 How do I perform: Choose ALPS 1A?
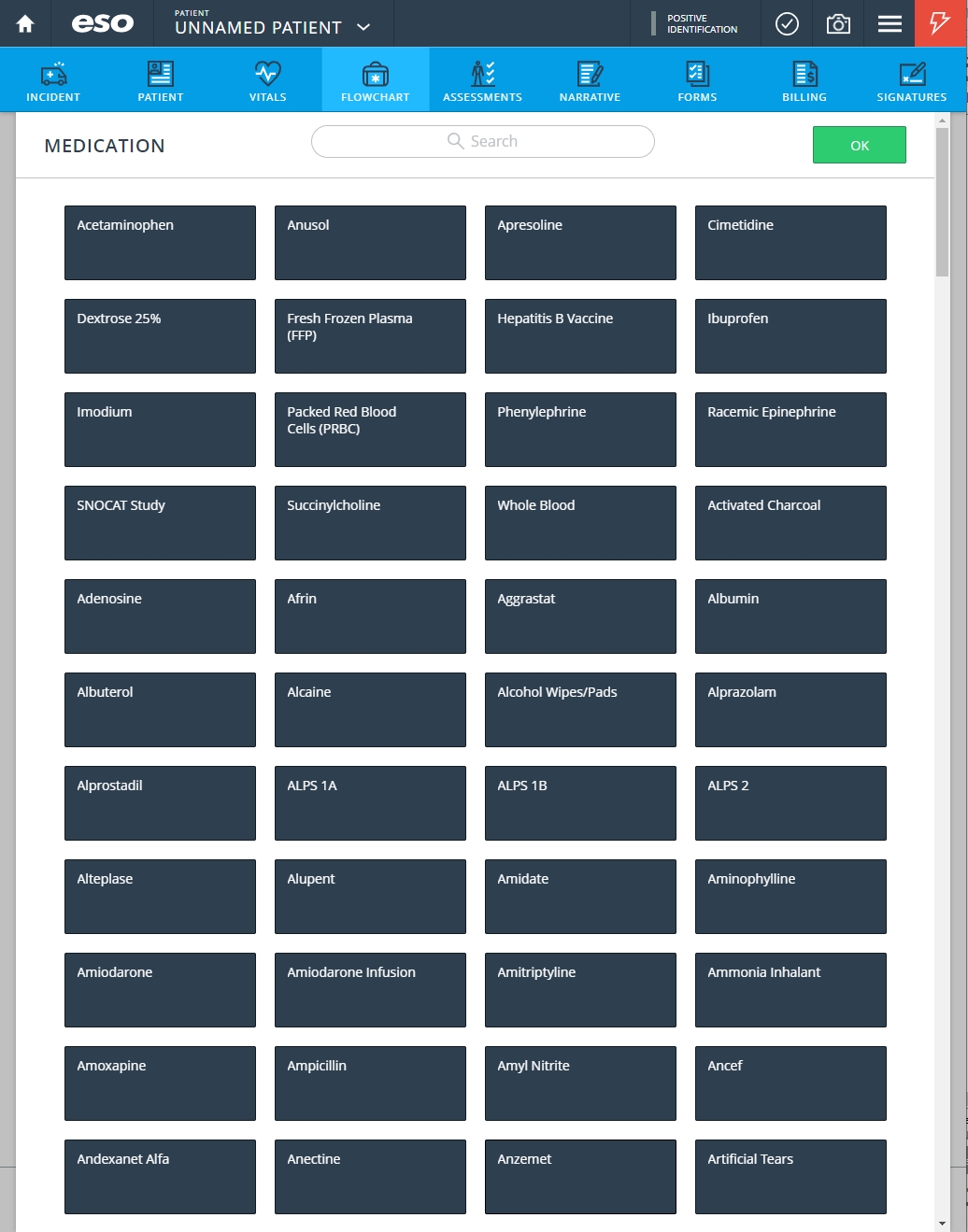[x=370, y=803]
